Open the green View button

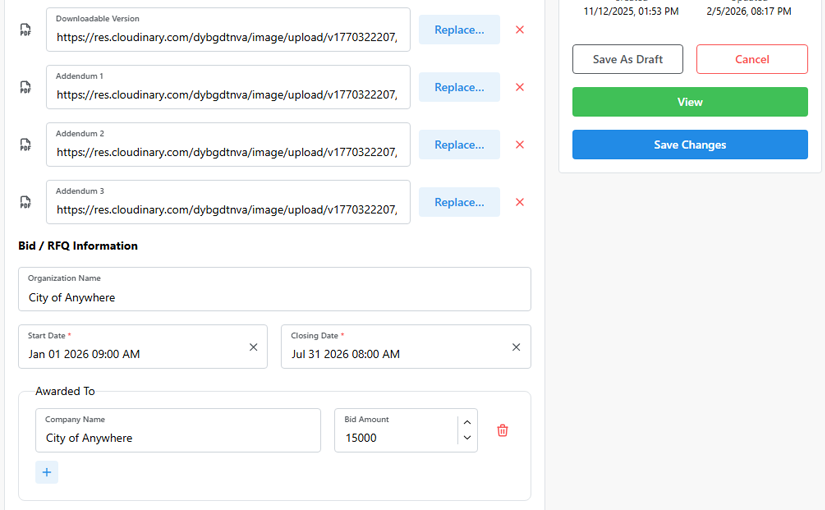(x=690, y=102)
